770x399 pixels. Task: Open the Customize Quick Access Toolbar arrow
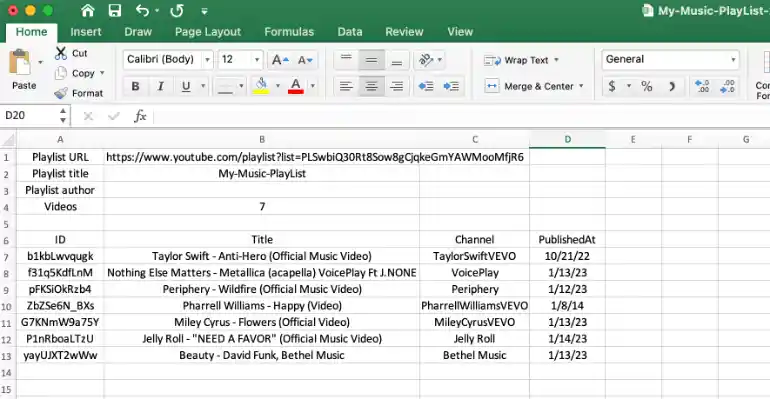pyautogui.click(x=204, y=11)
